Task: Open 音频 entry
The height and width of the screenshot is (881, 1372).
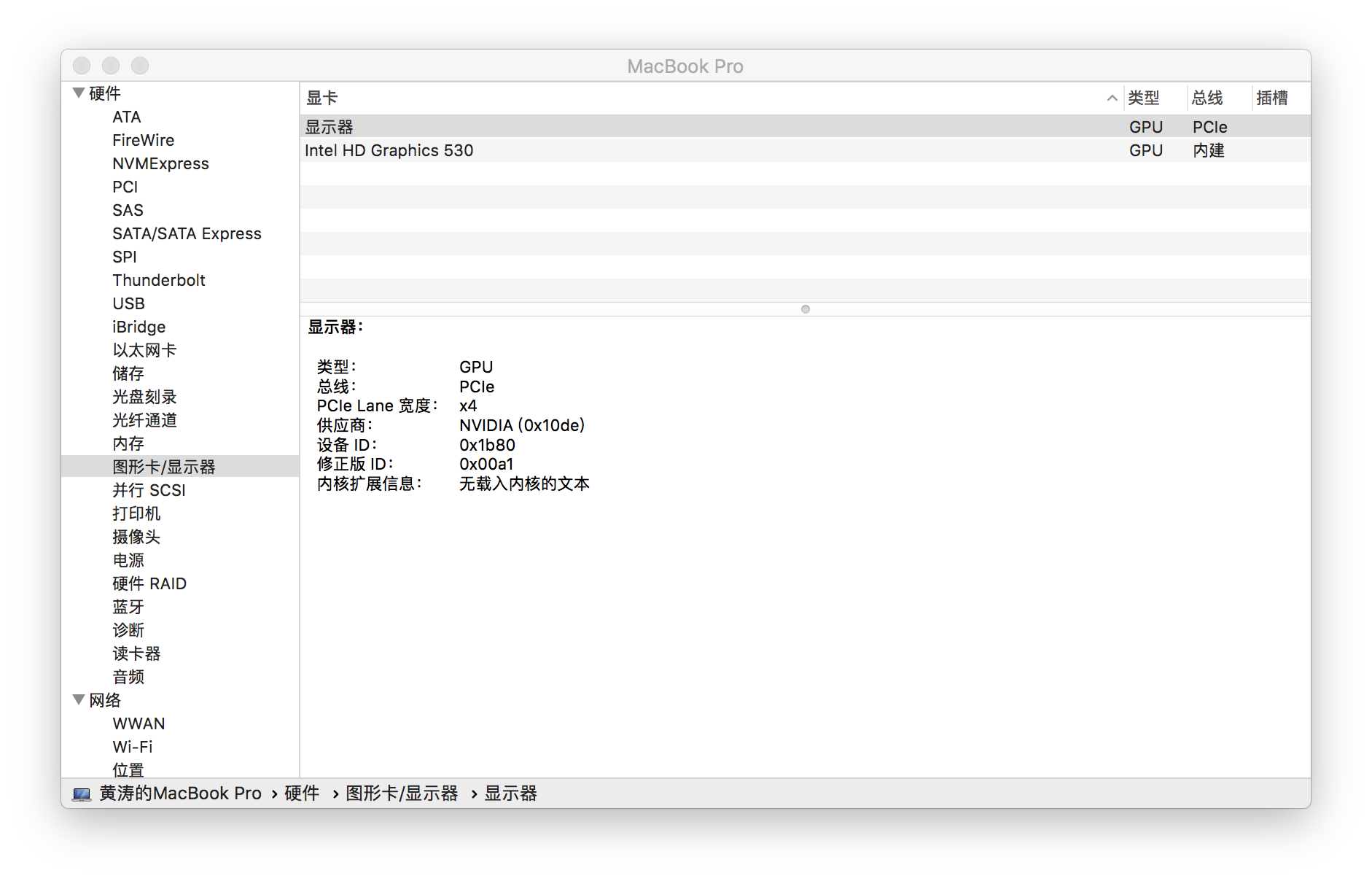Action: tap(128, 677)
